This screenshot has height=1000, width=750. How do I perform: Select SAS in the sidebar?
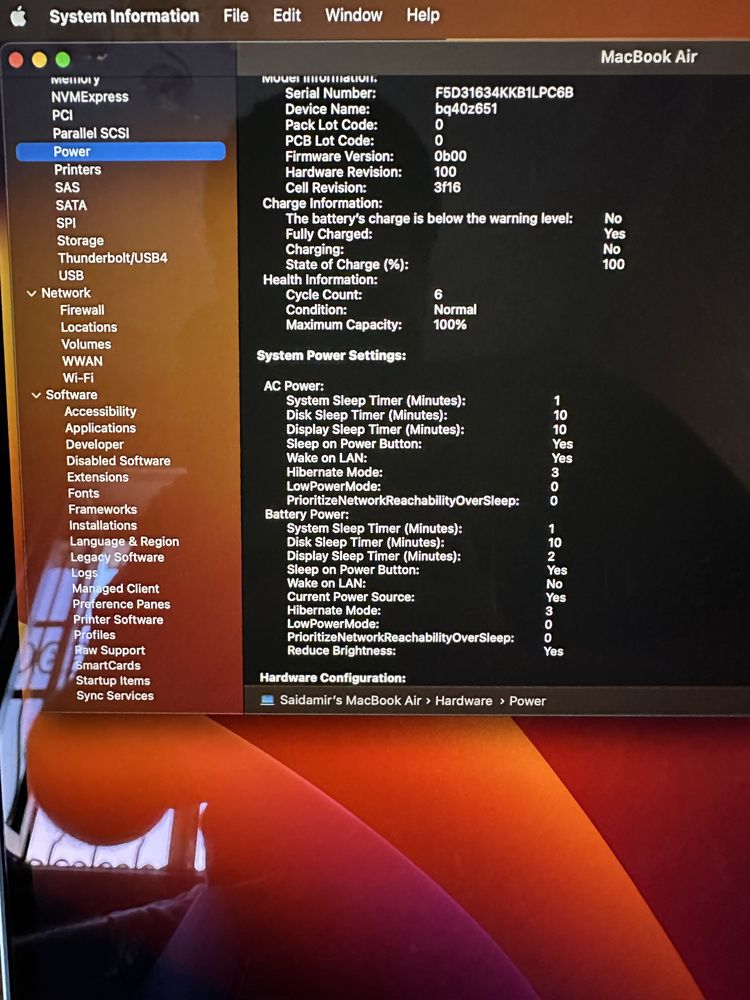(68, 188)
